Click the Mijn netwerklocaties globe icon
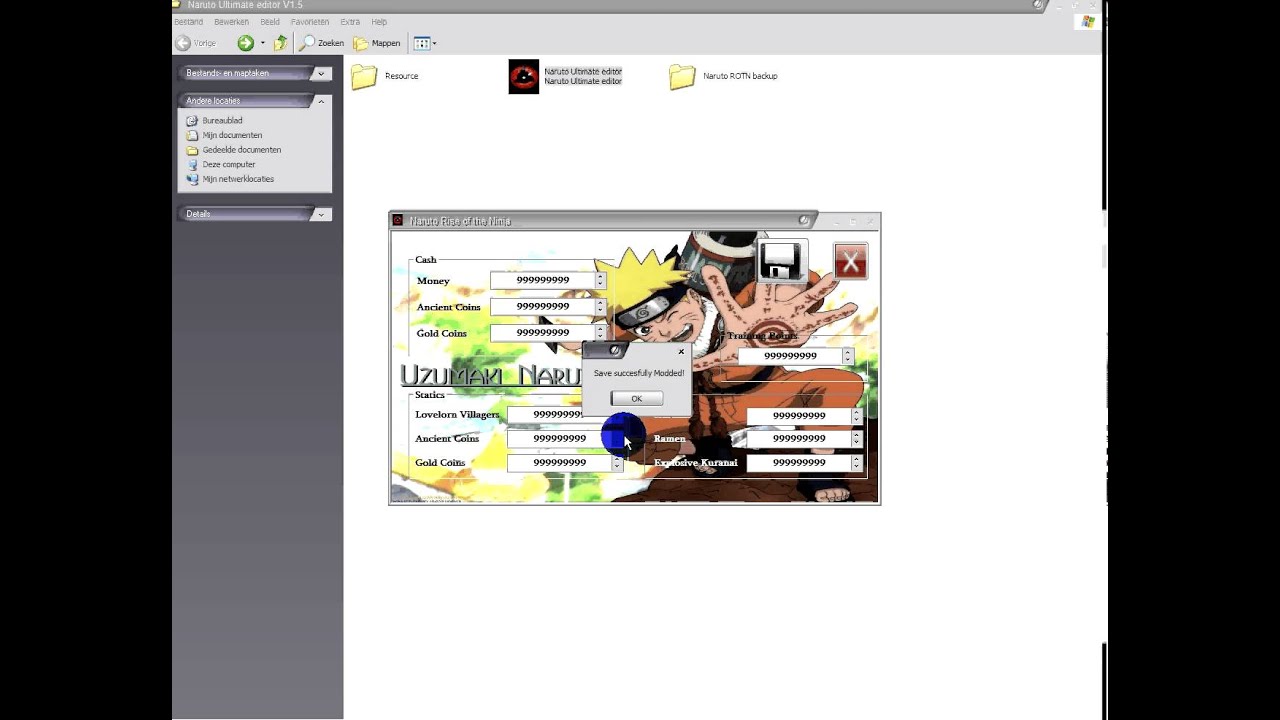This screenshot has height=720, width=1280. click(x=193, y=179)
